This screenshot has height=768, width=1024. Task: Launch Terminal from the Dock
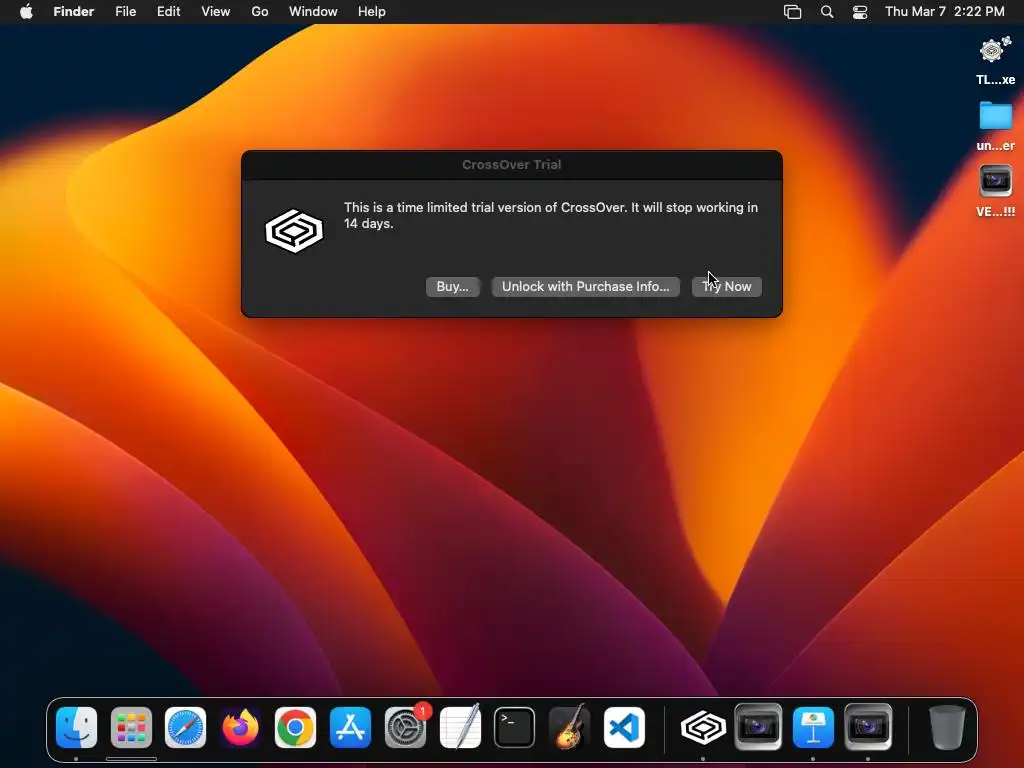[515, 728]
